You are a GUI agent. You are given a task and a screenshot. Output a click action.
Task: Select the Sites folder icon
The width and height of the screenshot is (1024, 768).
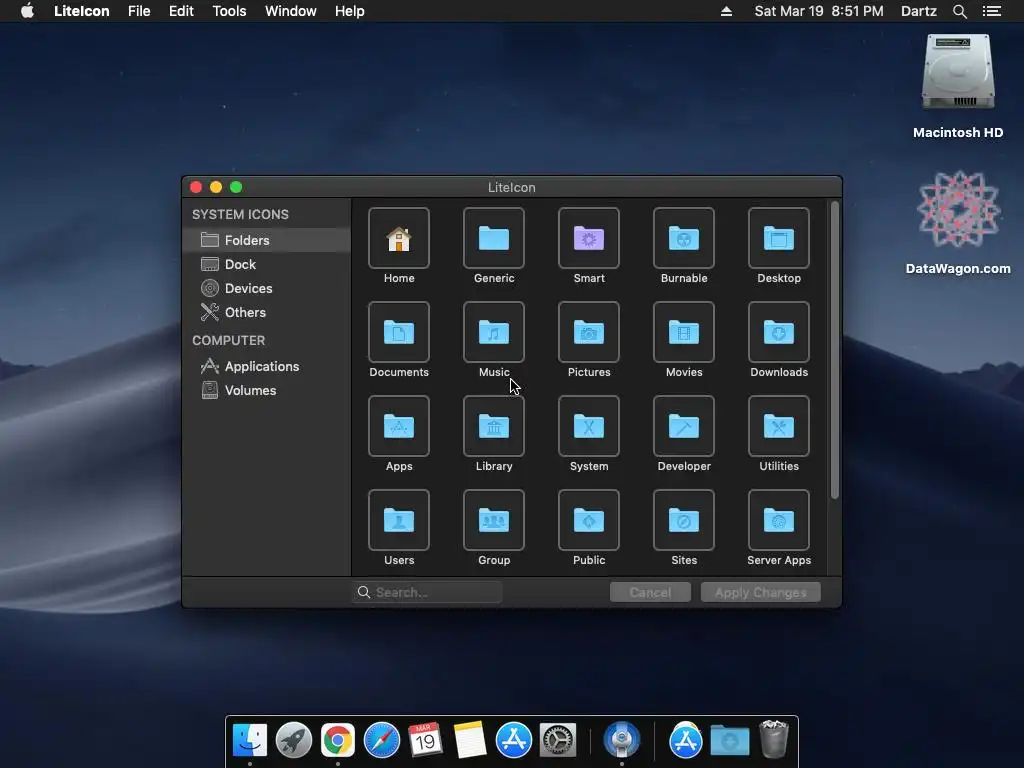point(684,520)
